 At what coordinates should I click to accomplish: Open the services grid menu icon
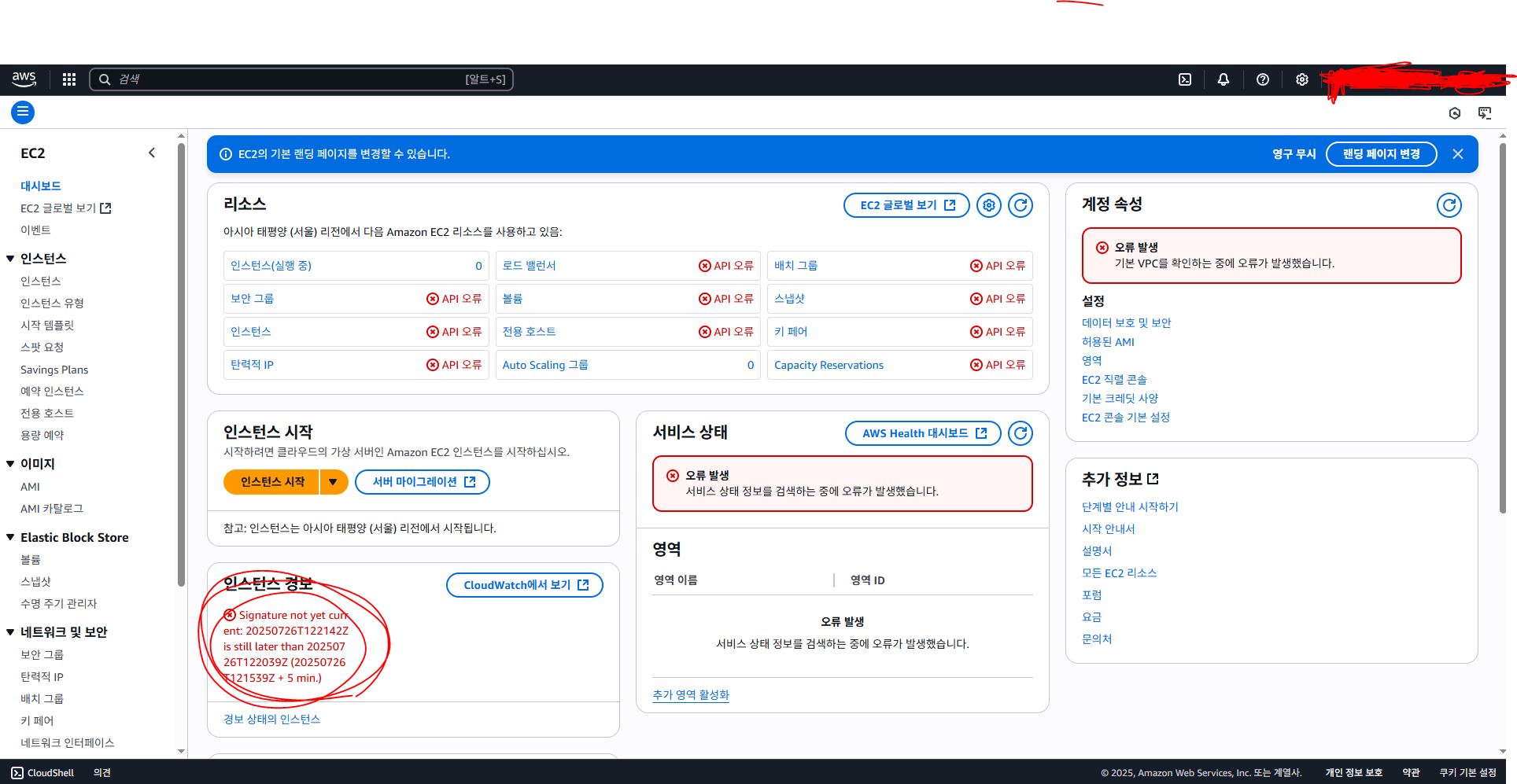[x=69, y=79]
